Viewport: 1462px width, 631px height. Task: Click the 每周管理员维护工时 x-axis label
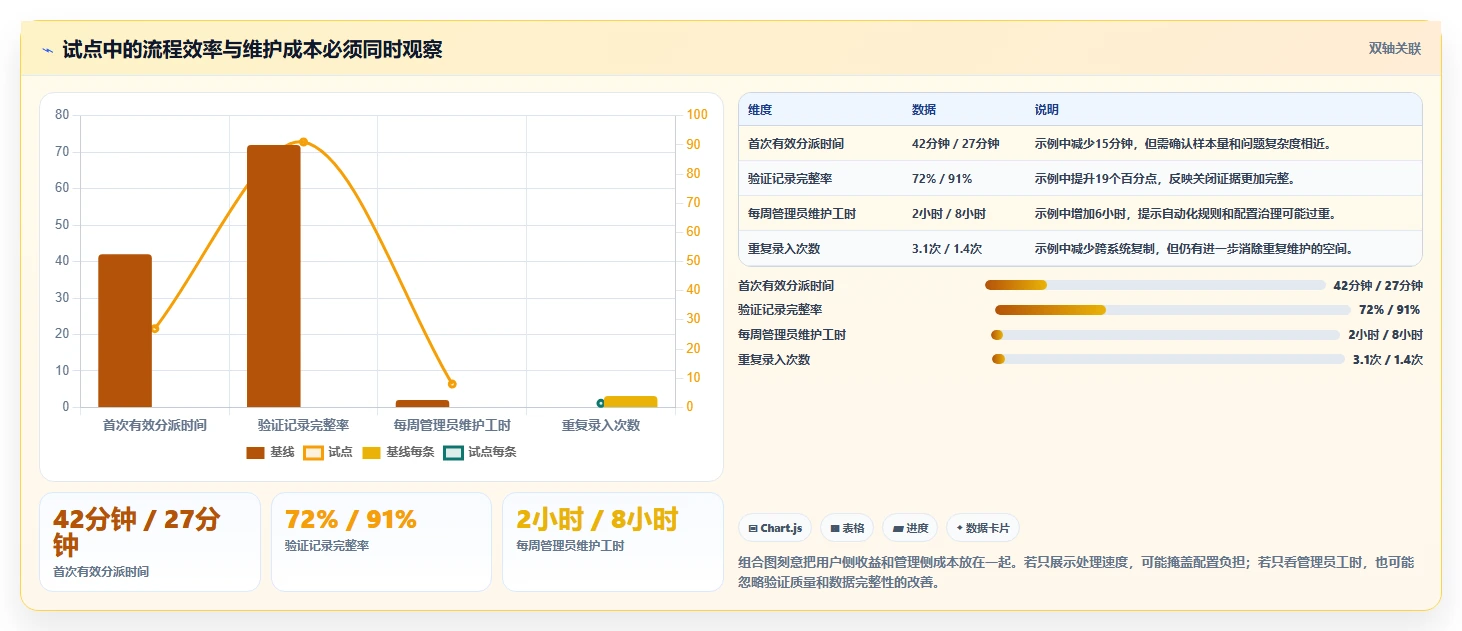click(x=452, y=425)
